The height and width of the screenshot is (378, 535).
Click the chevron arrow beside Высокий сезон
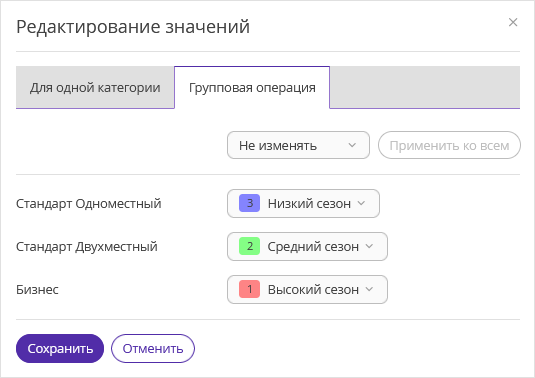370,289
